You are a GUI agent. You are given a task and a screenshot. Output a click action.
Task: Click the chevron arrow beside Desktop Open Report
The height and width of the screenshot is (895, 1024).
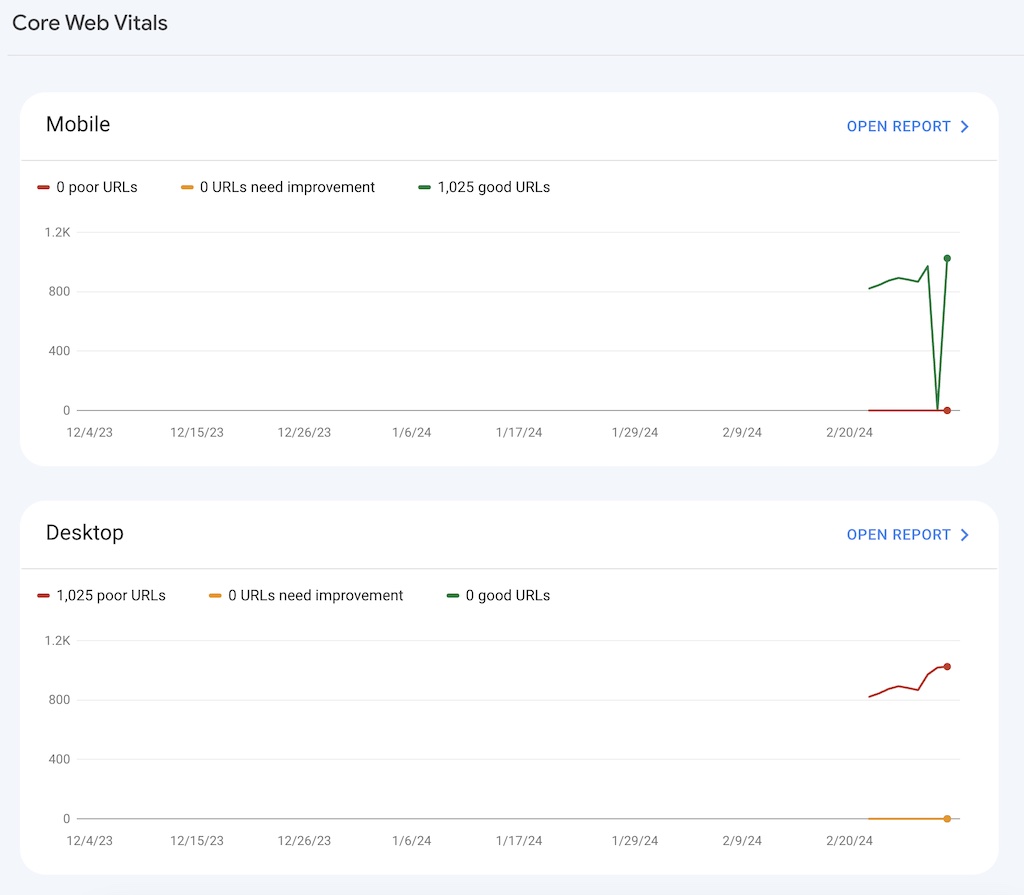click(965, 535)
